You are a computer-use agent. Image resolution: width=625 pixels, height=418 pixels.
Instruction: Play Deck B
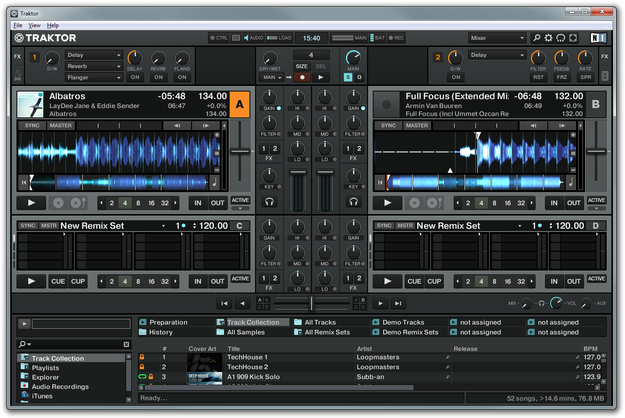click(387, 203)
